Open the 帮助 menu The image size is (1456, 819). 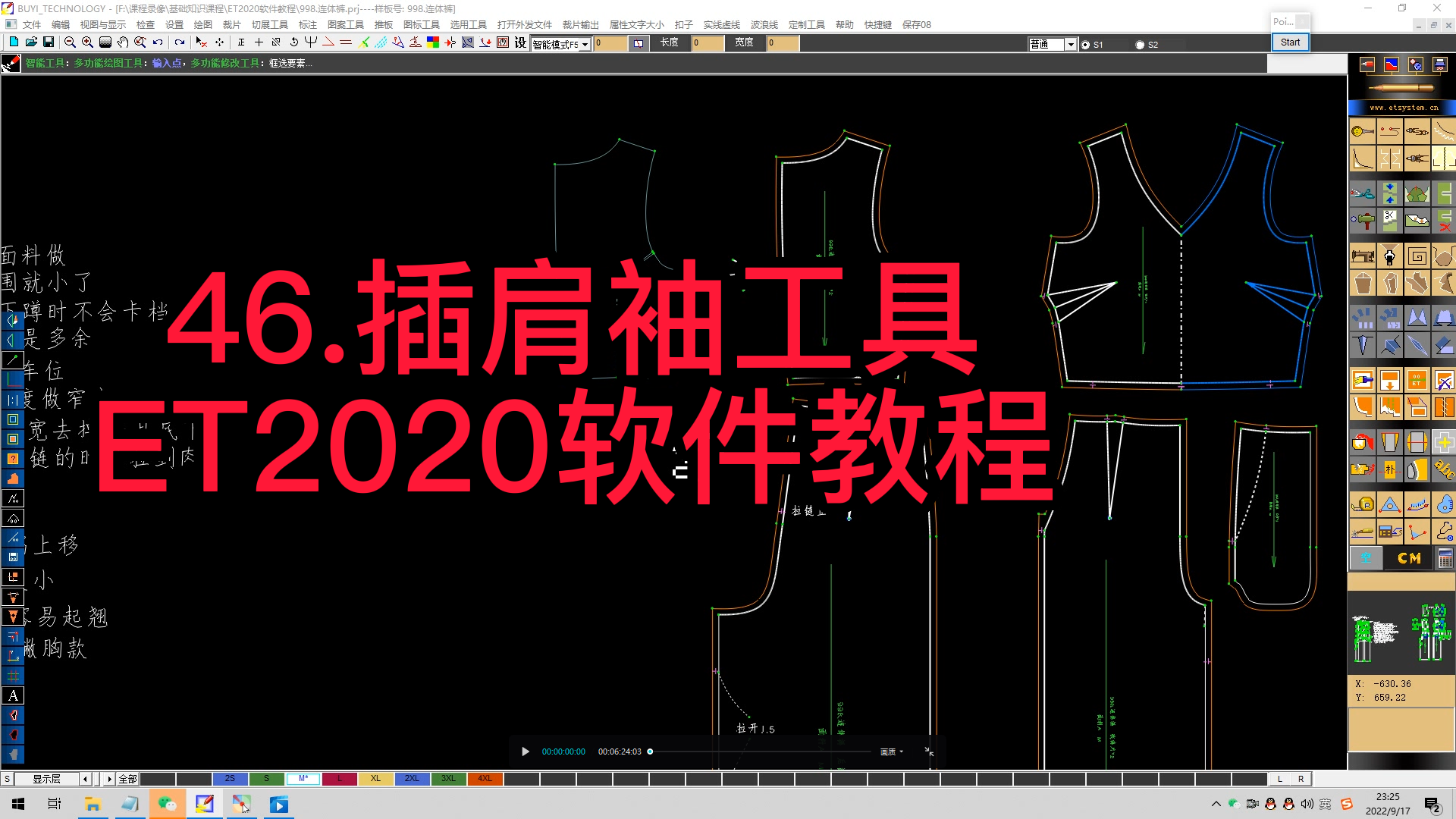(845, 24)
